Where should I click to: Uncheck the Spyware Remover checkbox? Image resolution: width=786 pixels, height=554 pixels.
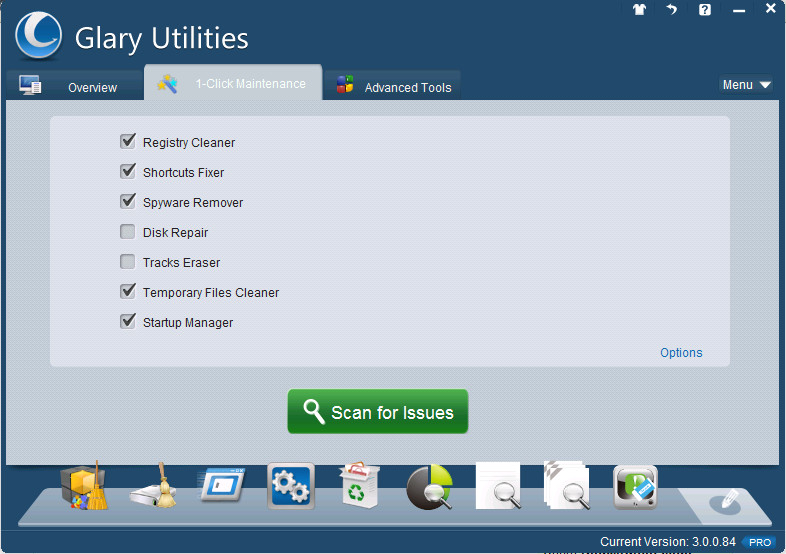pos(128,202)
